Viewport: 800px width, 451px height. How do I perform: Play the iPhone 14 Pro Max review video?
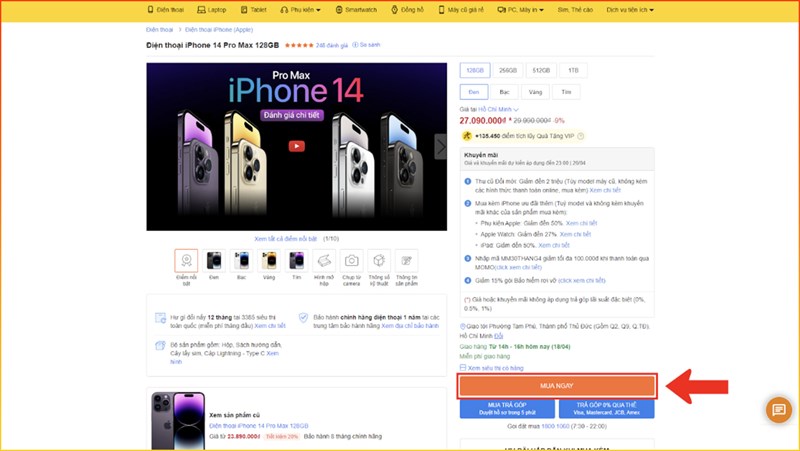point(296,146)
